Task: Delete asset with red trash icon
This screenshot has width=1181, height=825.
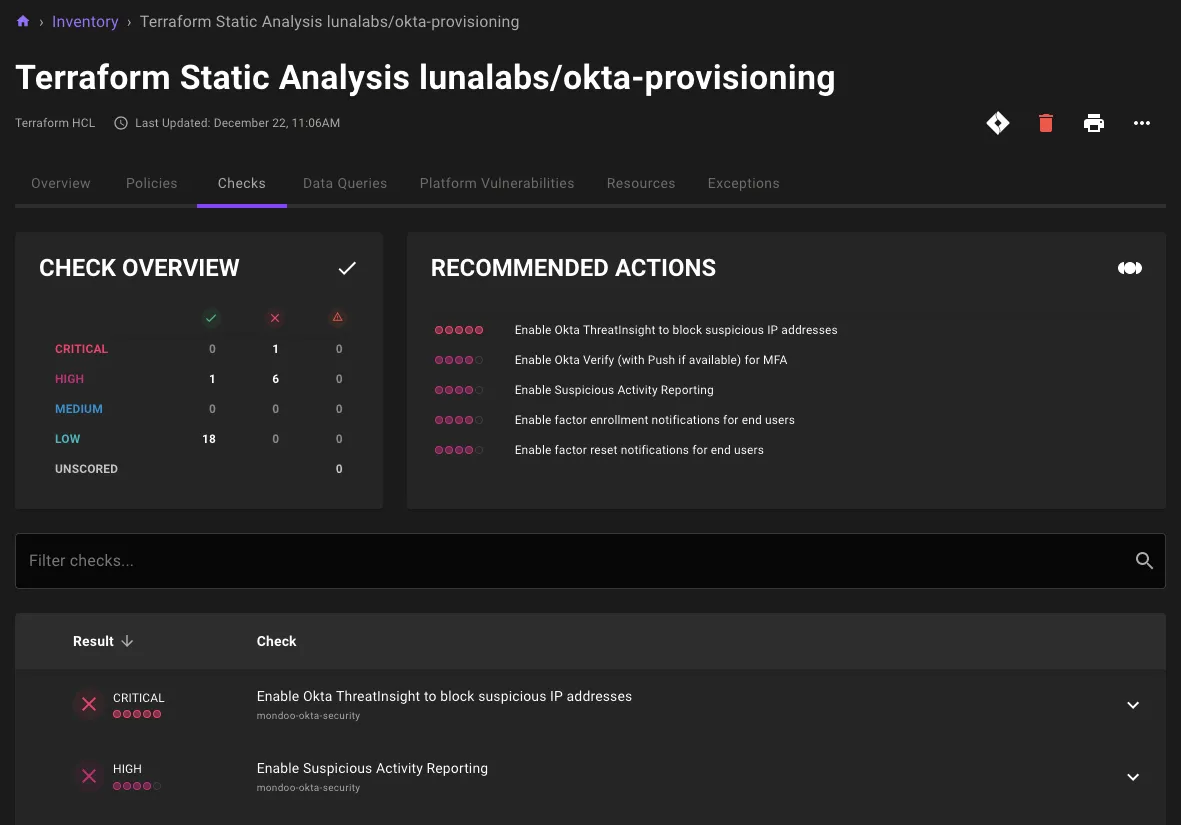Action: pyautogui.click(x=1045, y=123)
